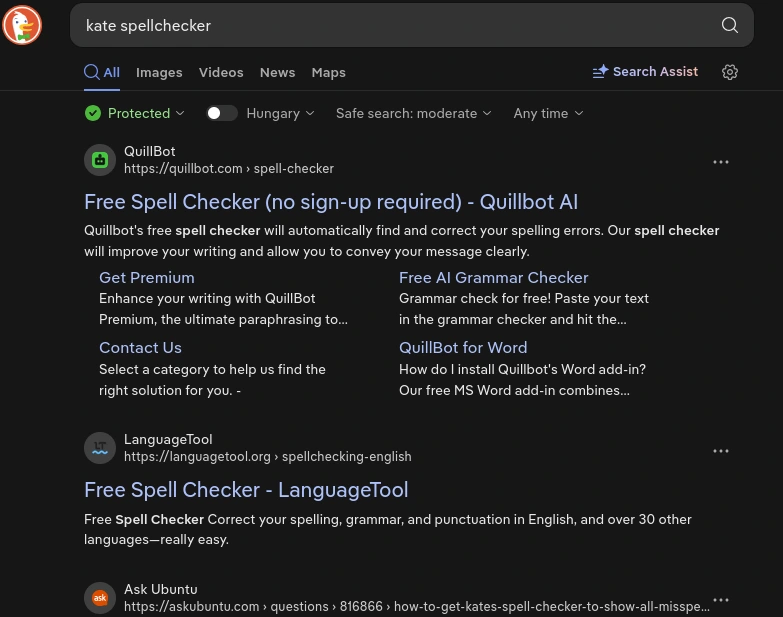This screenshot has width=783, height=617.
Task: Expand Safe search: moderate dropdown
Action: 413,113
